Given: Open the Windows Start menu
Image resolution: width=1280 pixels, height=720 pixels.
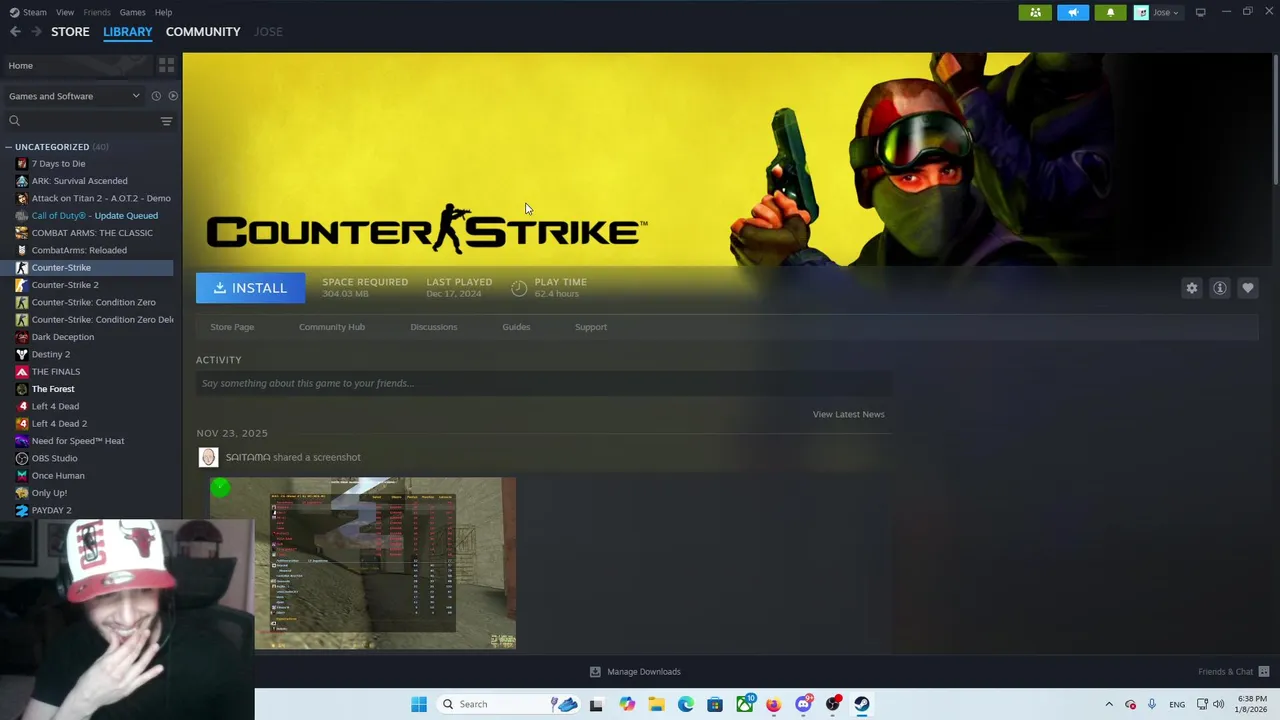Looking at the screenshot, I should tap(419, 704).
